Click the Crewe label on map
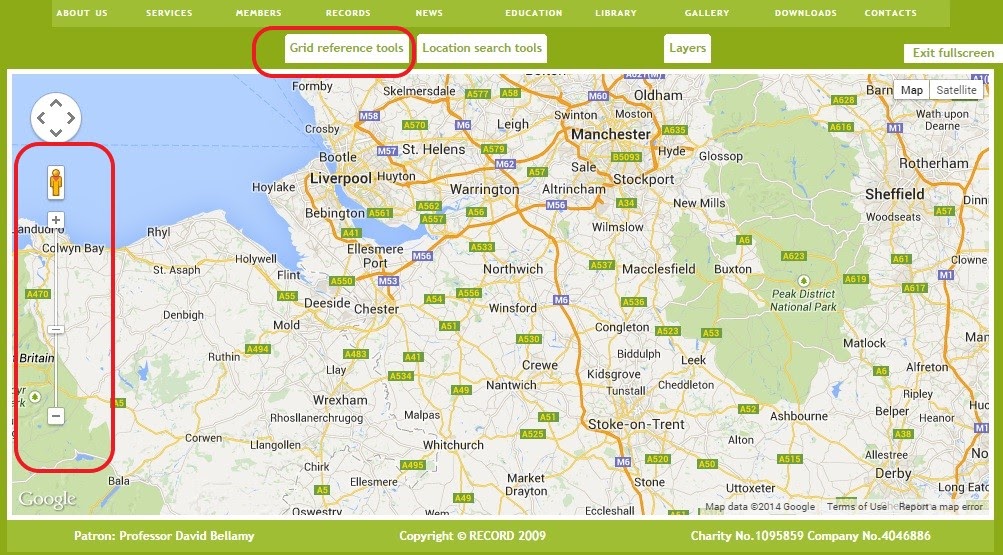The image size is (1003, 555). (540, 365)
